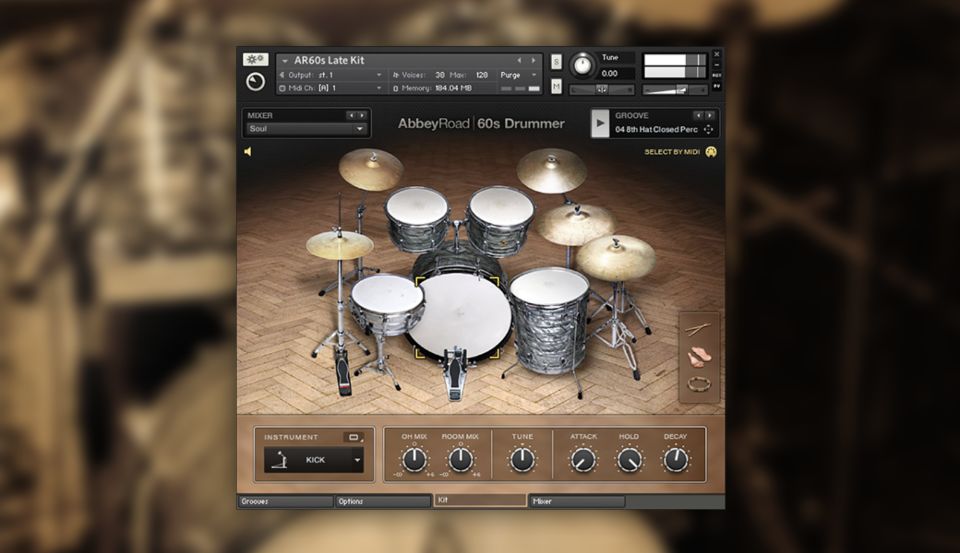Click the drumsticks percussion icon
The image size is (960, 553).
point(698,329)
